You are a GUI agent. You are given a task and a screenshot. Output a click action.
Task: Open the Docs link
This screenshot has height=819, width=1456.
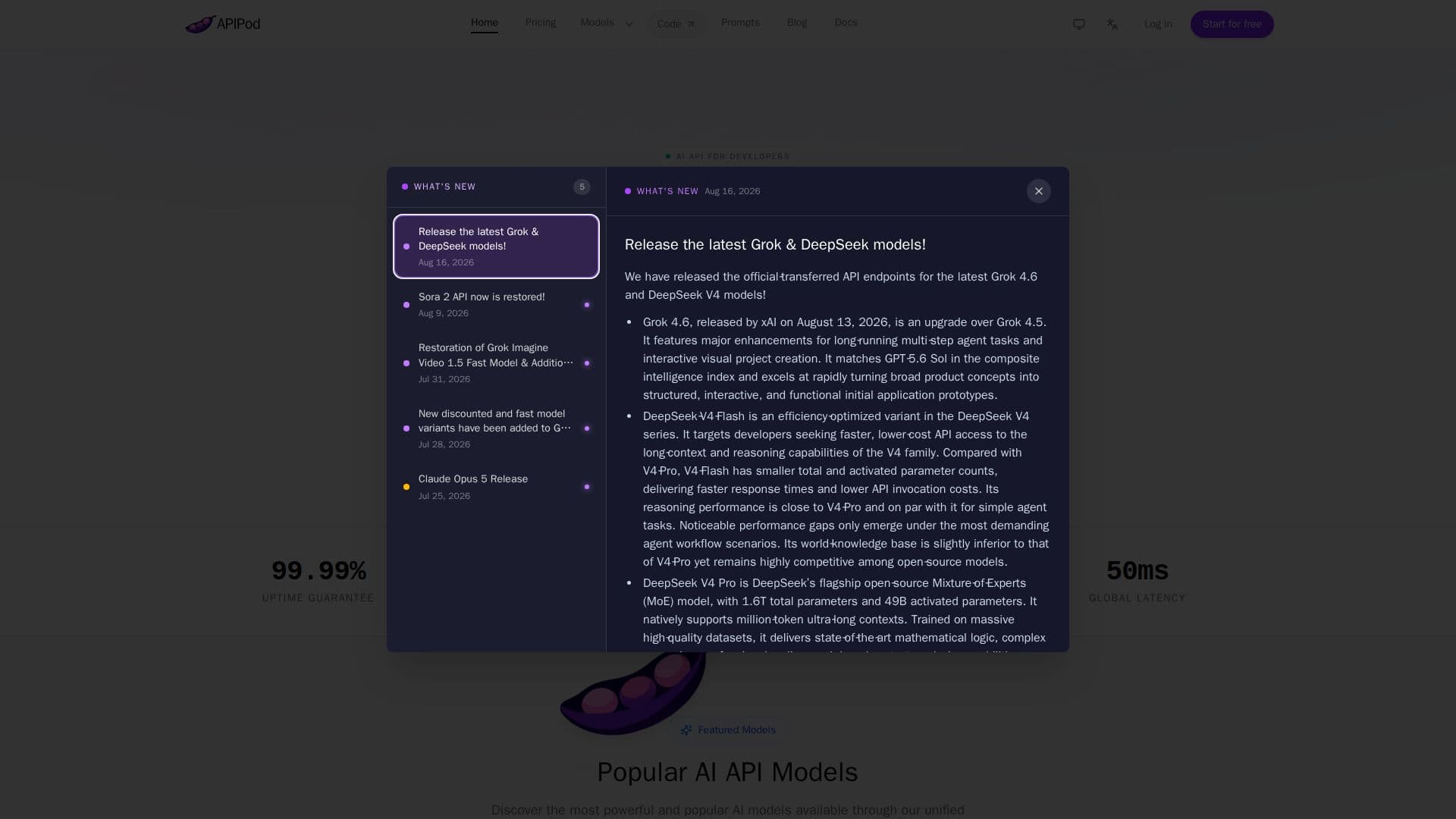click(846, 23)
